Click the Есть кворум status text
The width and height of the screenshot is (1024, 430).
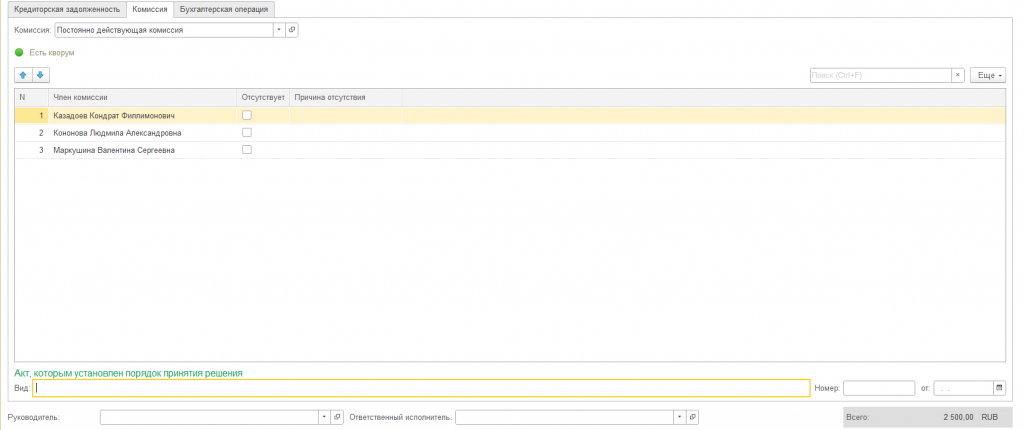52,52
